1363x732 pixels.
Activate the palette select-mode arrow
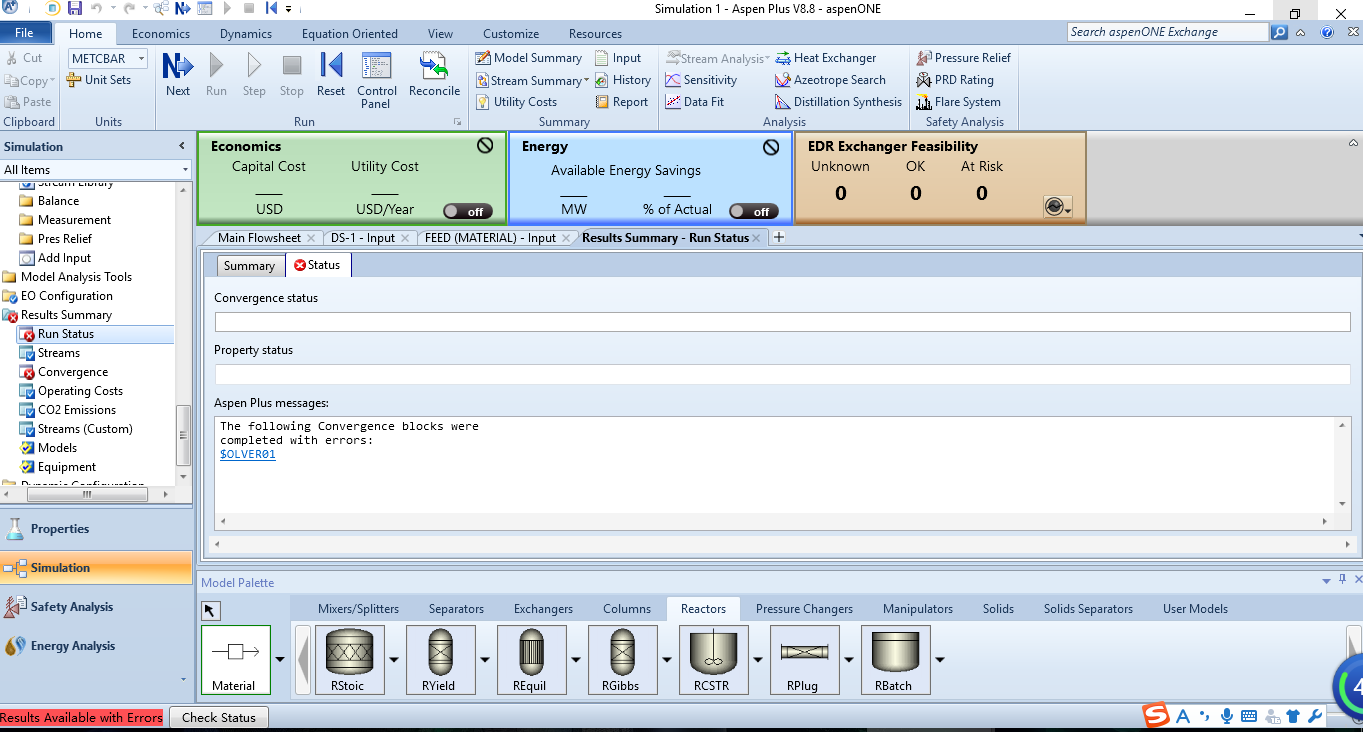(x=211, y=611)
